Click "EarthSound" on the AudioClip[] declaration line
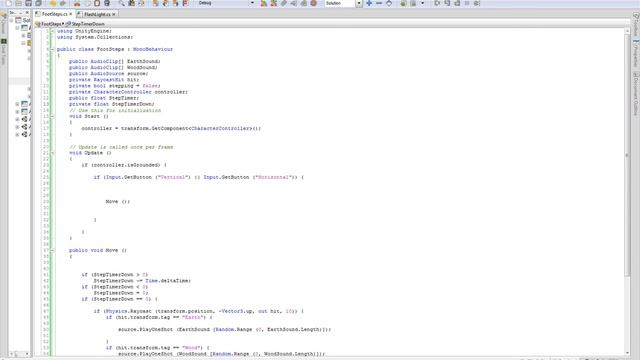 tap(142, 62)
